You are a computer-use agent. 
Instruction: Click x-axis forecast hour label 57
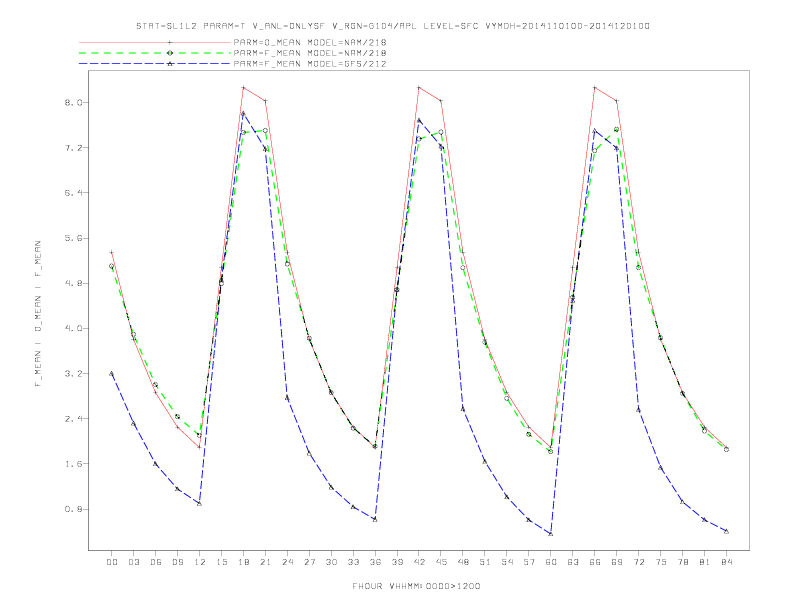[x=529, y=562]
